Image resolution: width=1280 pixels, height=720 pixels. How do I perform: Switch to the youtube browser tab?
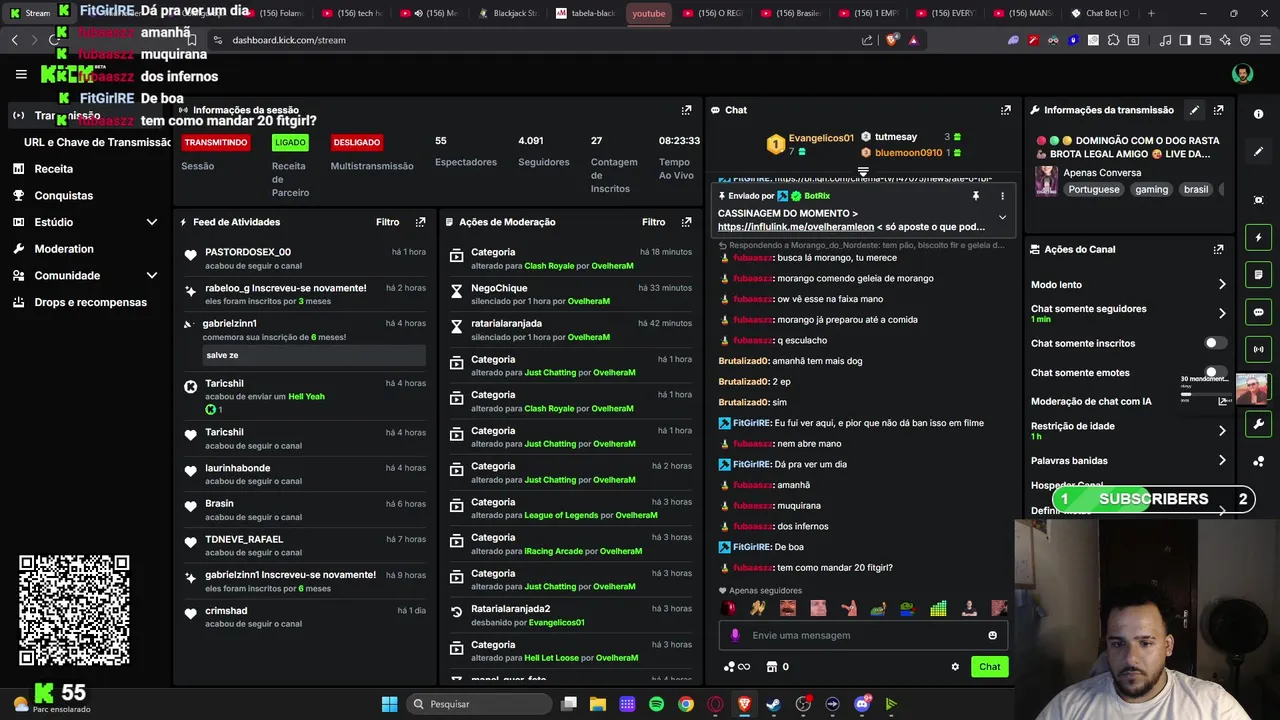(x=648, y=13)
